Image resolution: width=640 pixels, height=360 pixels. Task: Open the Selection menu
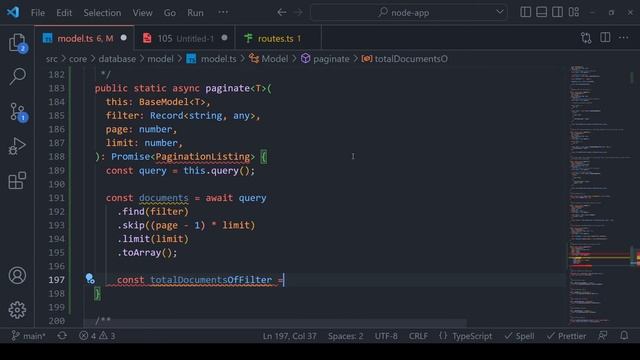pos(102,13)
